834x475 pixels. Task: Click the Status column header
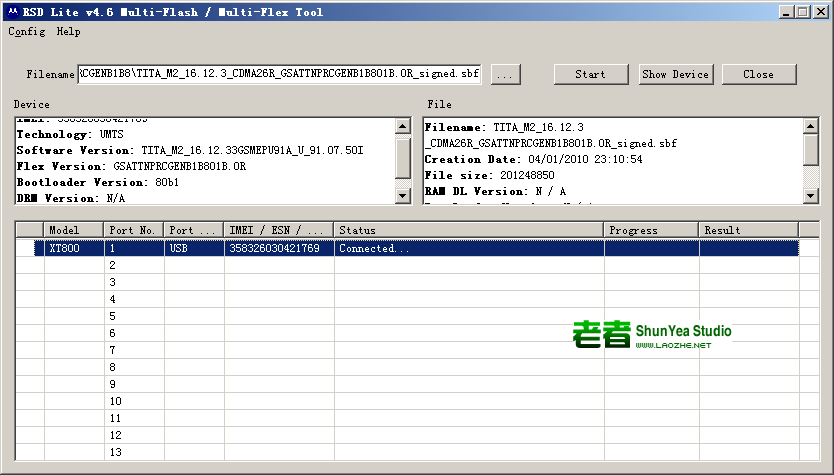coord(469,230)
